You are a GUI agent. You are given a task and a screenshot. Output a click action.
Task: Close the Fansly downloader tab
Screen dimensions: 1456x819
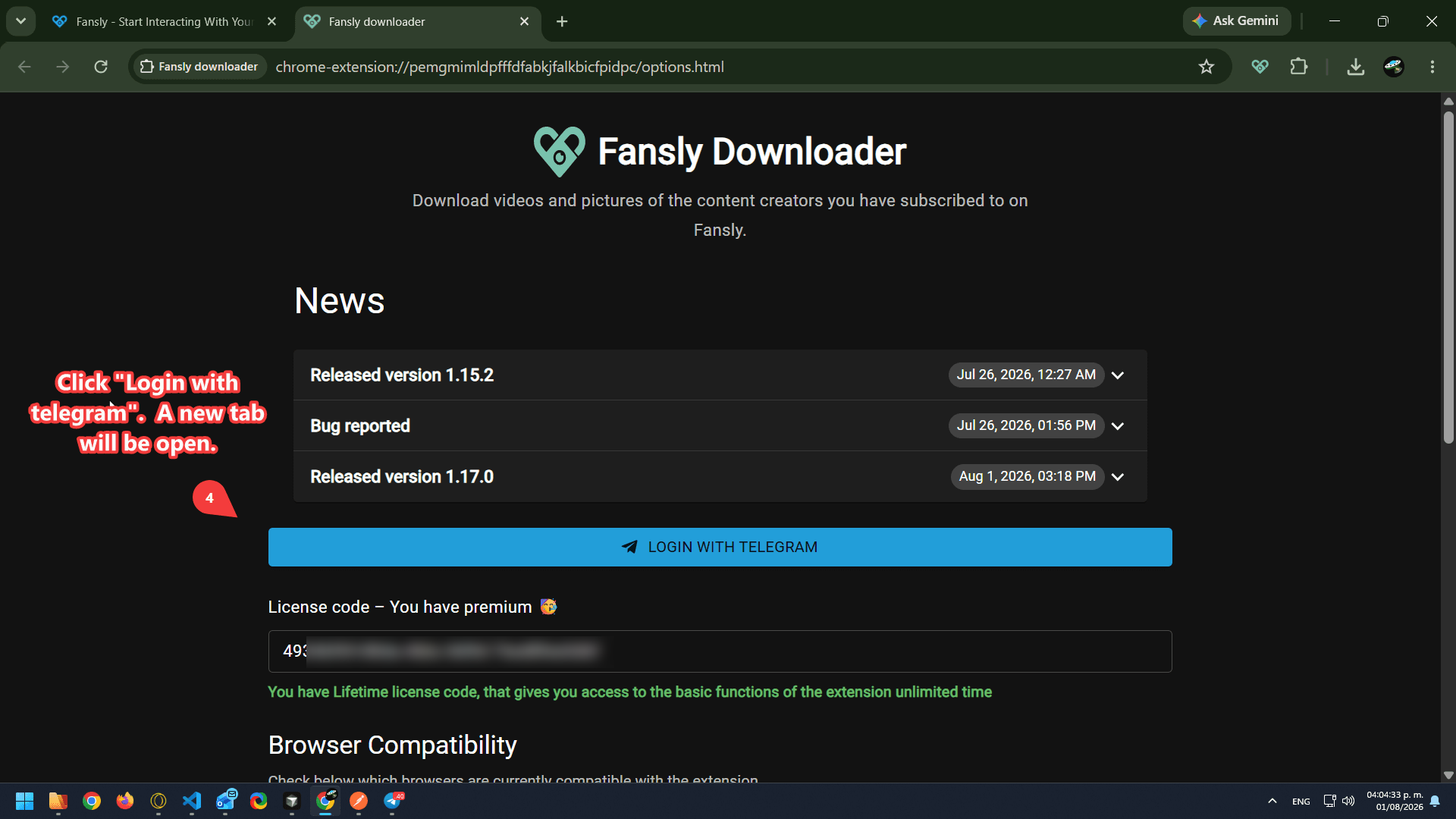(x=524, y=22)
